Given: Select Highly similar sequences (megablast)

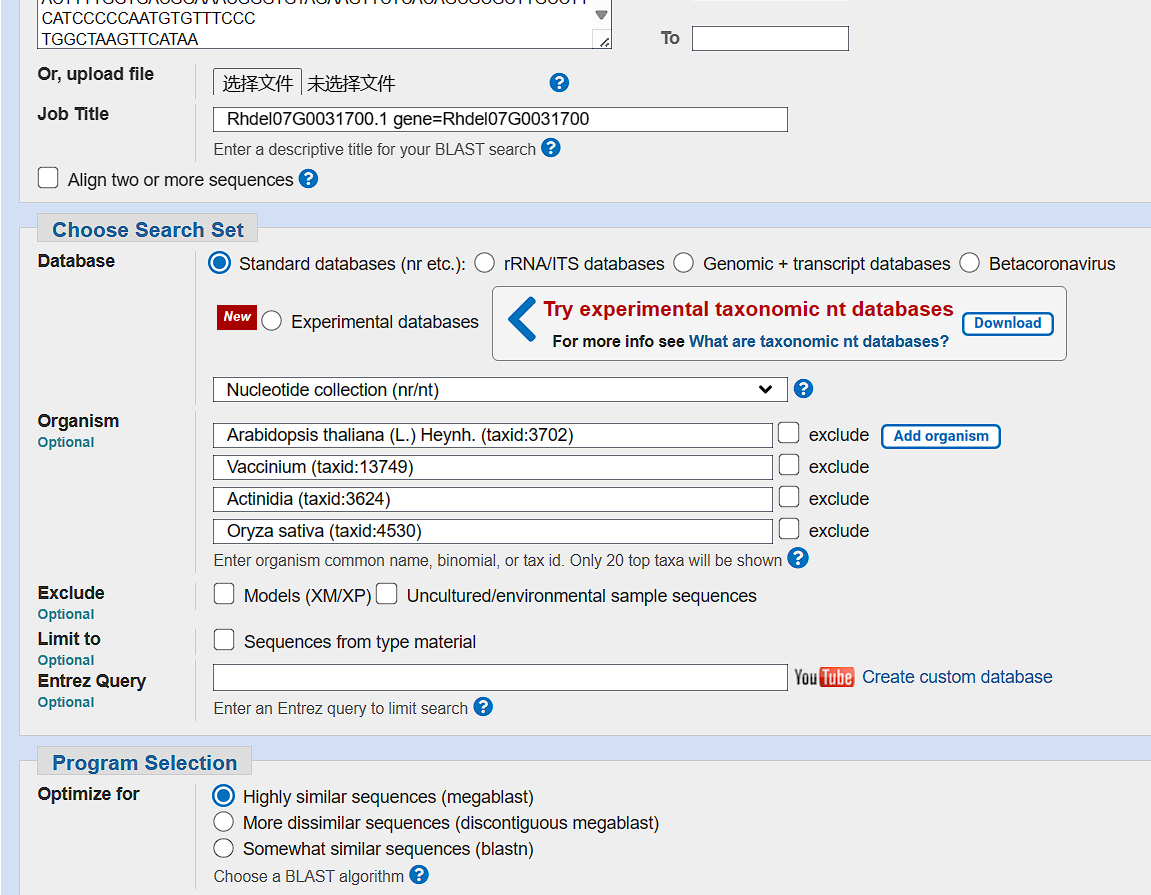Looking at the screenshot, I should [223, 796].
